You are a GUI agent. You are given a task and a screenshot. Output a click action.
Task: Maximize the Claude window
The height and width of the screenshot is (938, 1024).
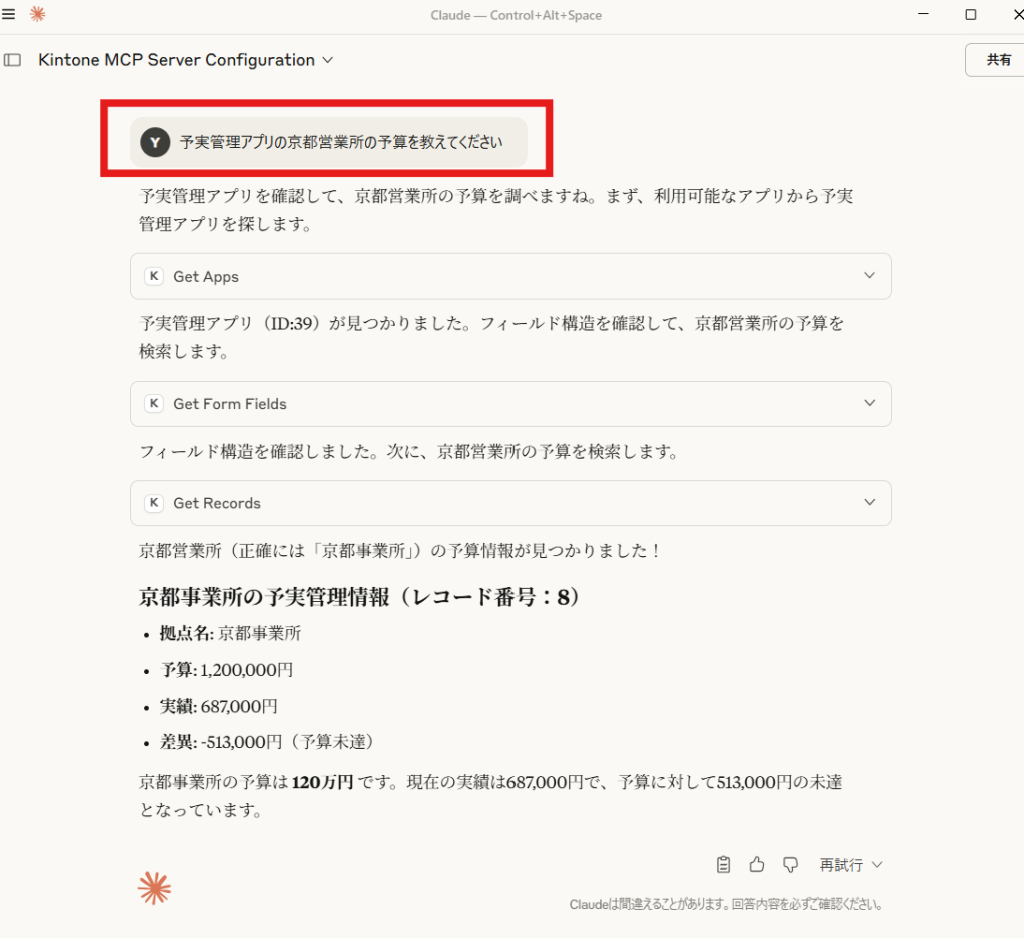tap(971, 14)
